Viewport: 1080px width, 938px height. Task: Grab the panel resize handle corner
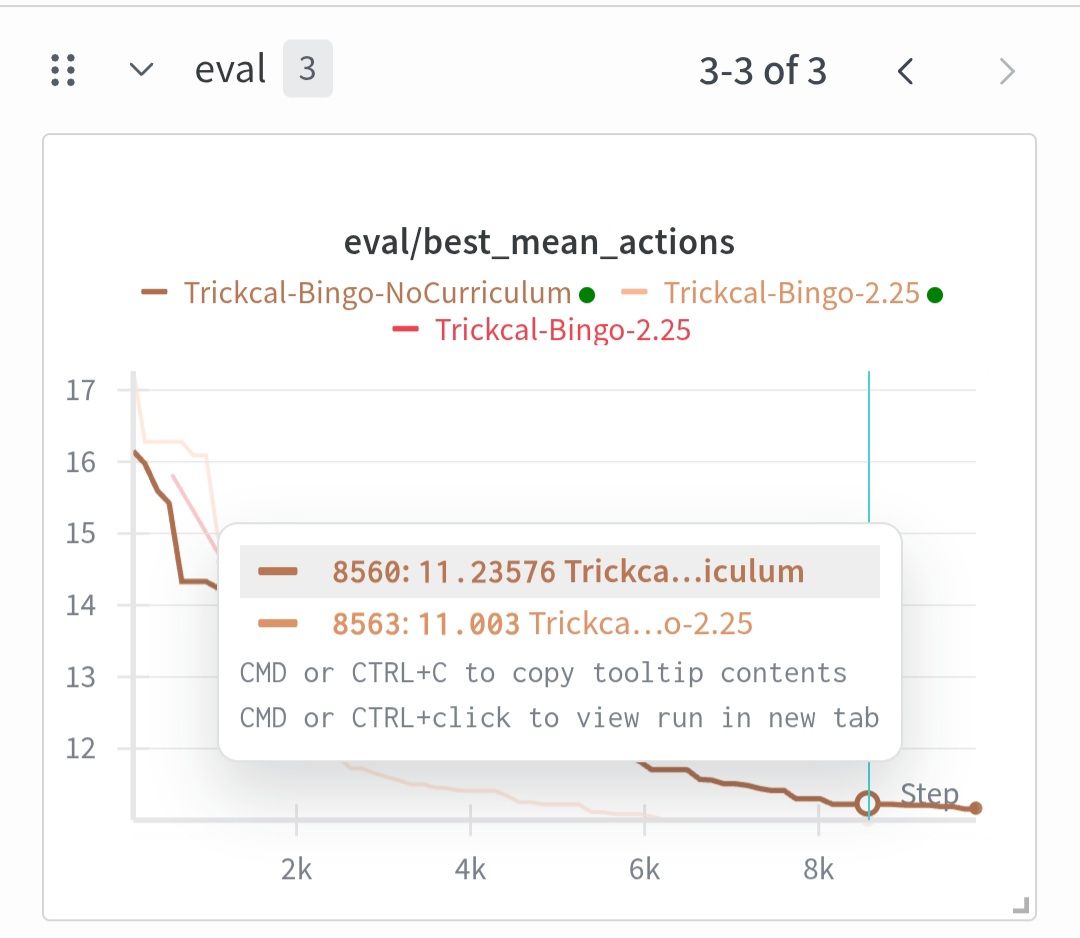[1020, 906]
